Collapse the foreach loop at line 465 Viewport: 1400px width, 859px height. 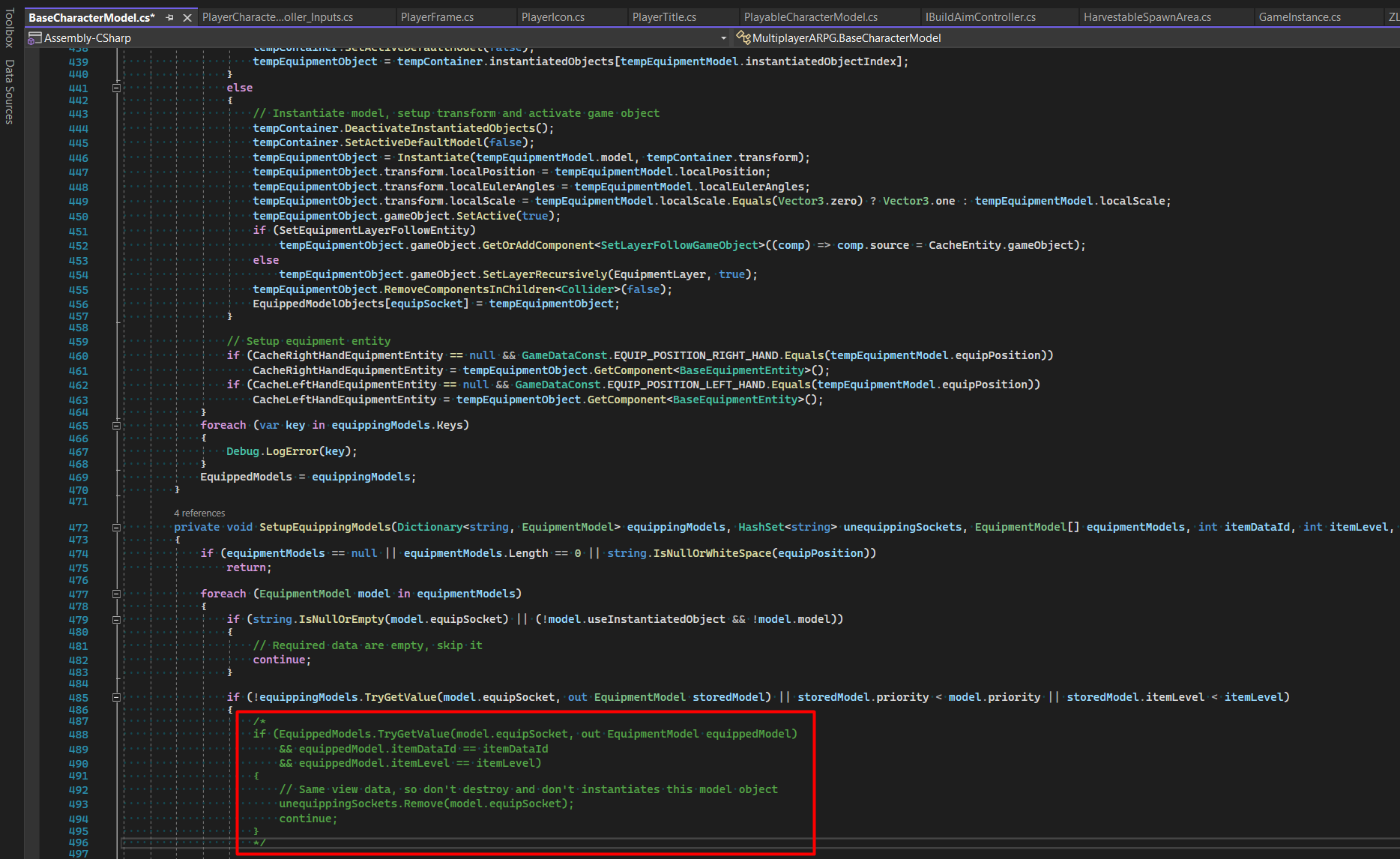click(x=116, y=424)
